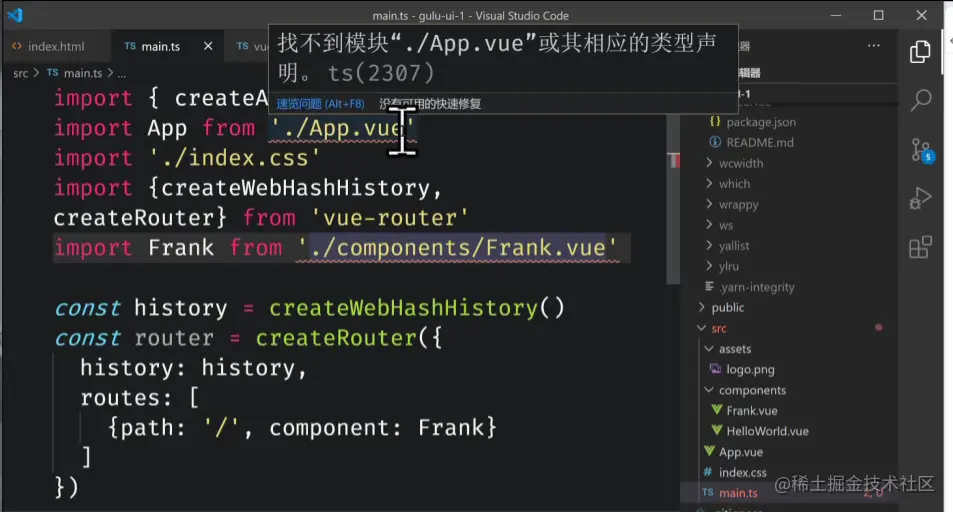Click the 没有可用的快速修复 text in the hover popup
This screenshot has height=512, width=953.
pyautogui.click(x=430, y=104)
